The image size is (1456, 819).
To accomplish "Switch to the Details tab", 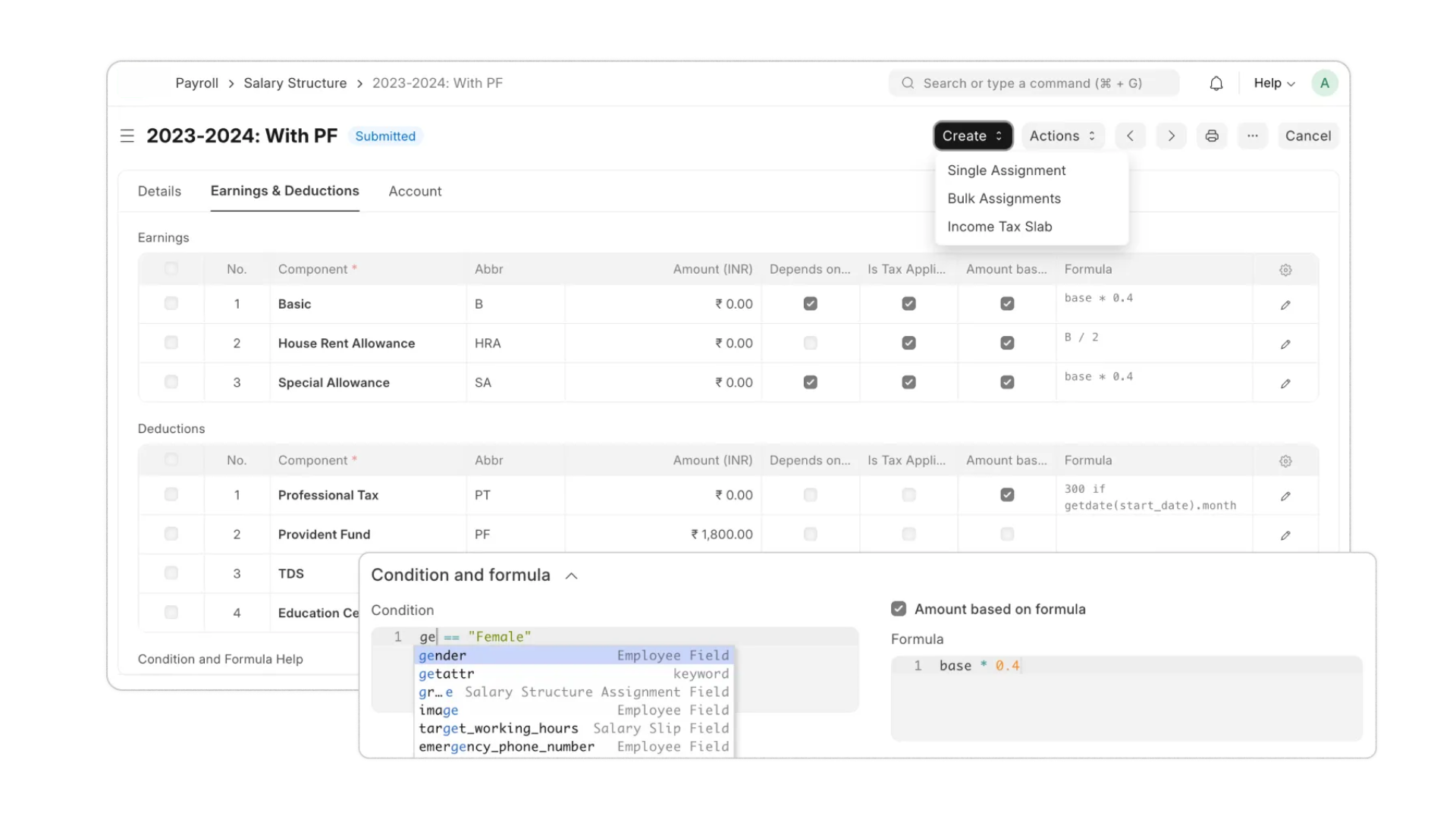I will click(159, 191).
